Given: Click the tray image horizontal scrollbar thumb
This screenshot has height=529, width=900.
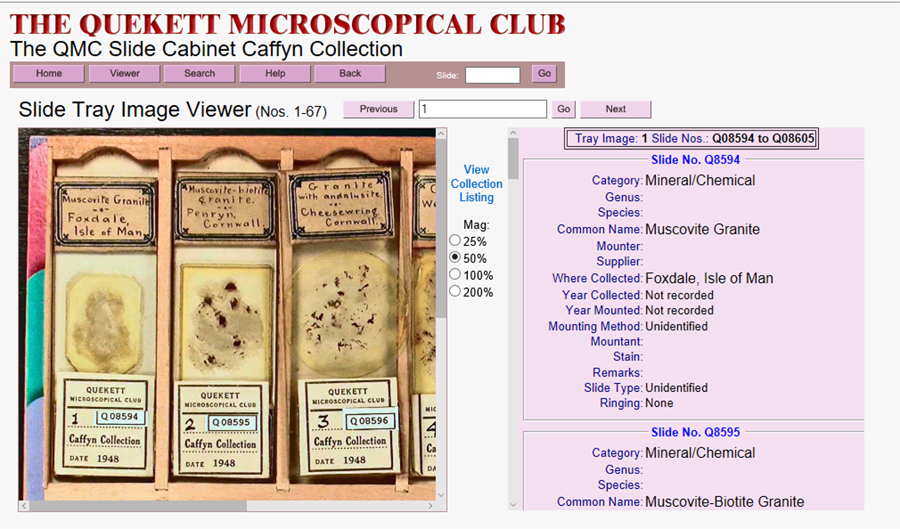Looking at the screenshot, I should [138, 506].
